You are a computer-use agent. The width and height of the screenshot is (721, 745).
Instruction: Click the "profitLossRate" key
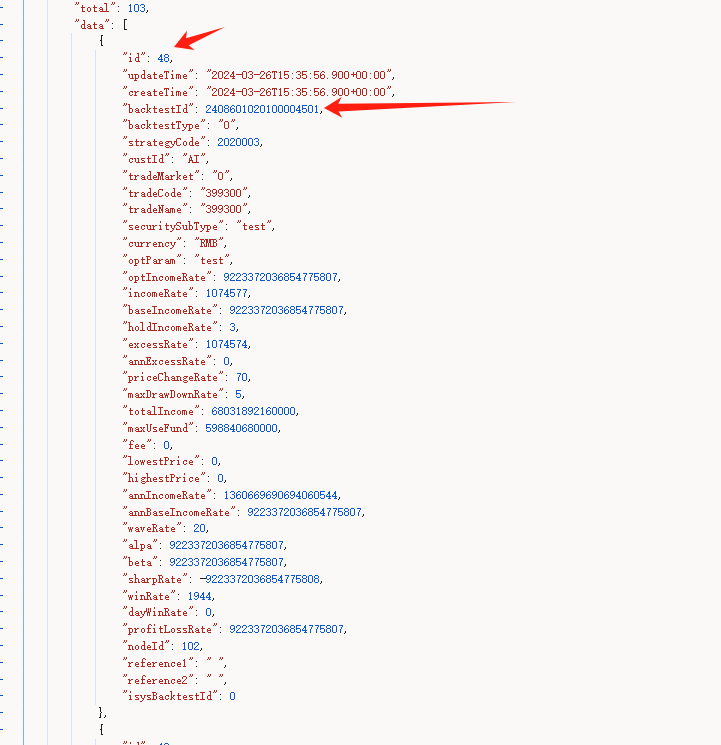pyautogui.click(x=170, y=630)
